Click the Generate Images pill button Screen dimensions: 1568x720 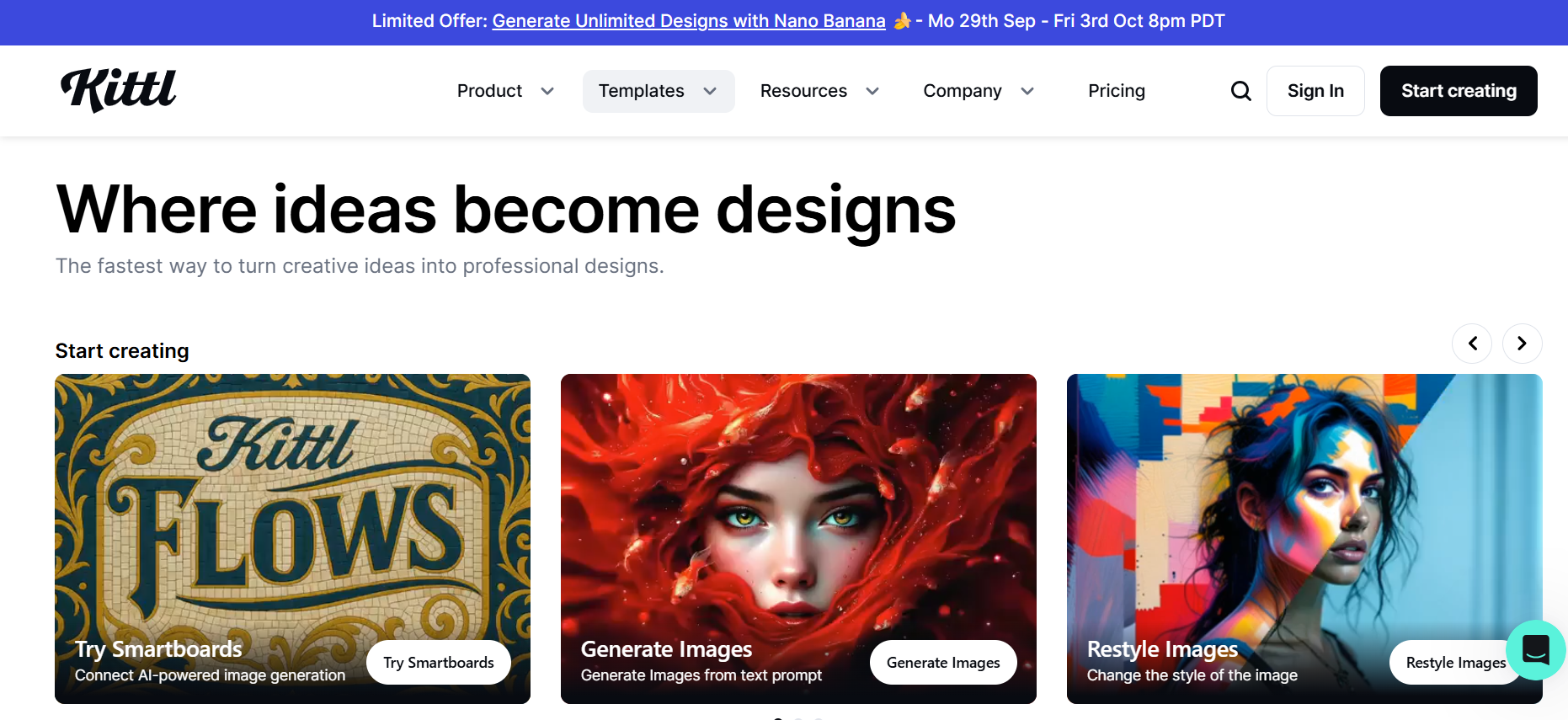tap(942, 663)
